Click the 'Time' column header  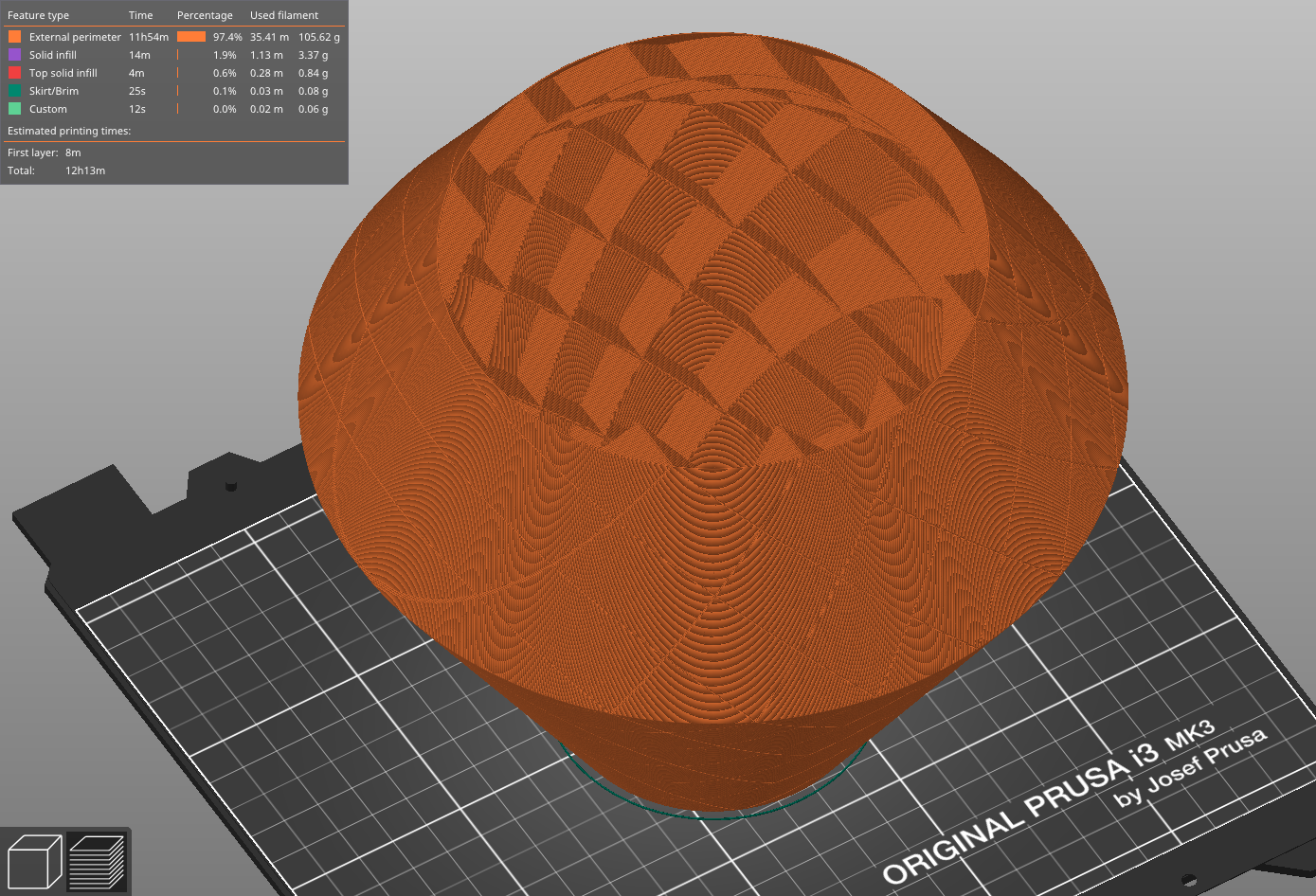[x=140, y=15]
